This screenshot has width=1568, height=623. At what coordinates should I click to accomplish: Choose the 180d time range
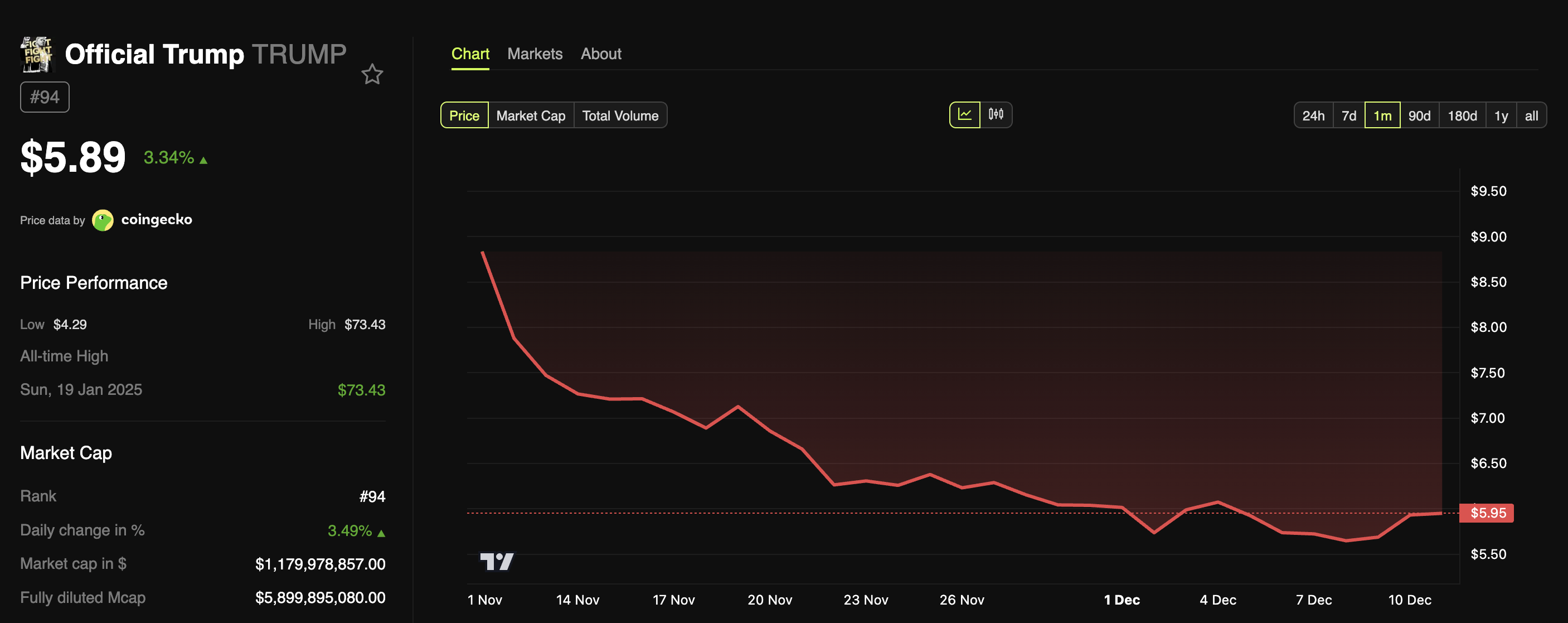tap(1462, 115)
